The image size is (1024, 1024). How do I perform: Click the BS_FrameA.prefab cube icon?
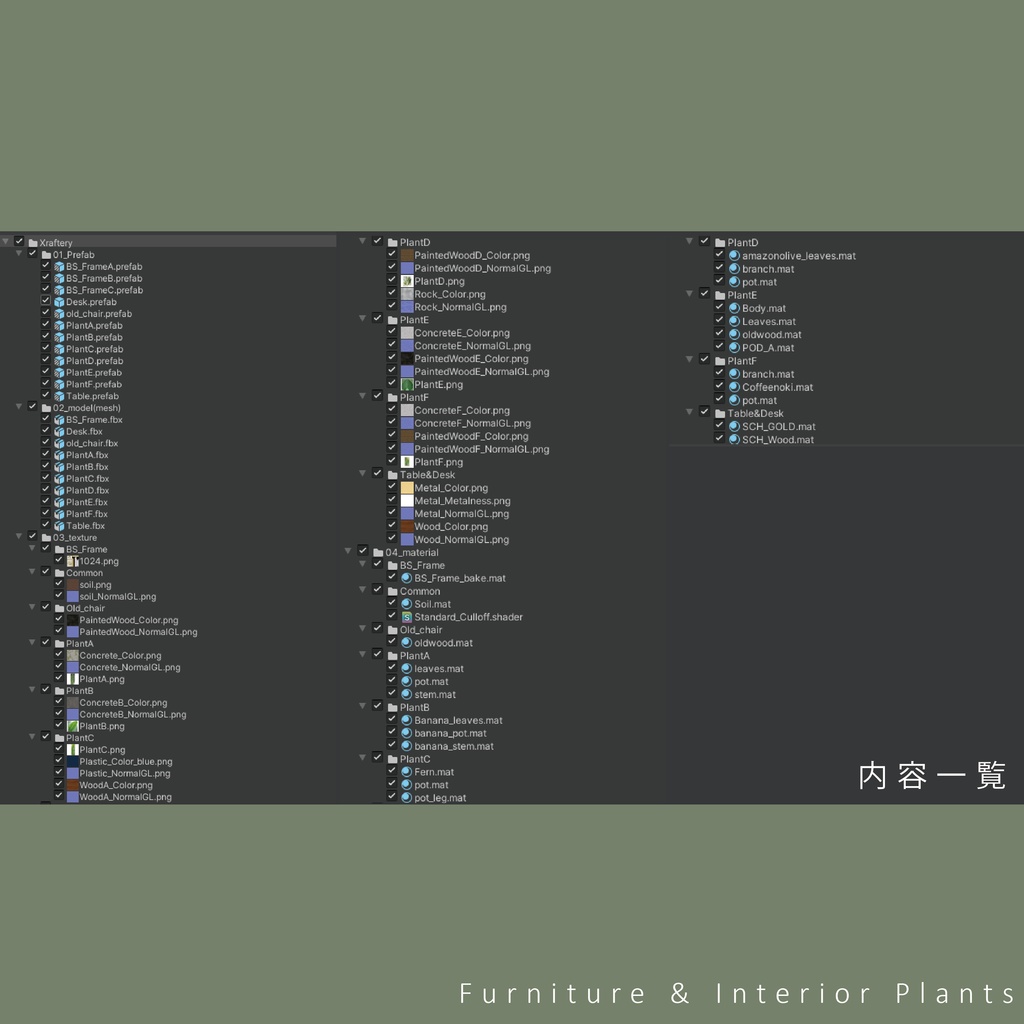59,266
